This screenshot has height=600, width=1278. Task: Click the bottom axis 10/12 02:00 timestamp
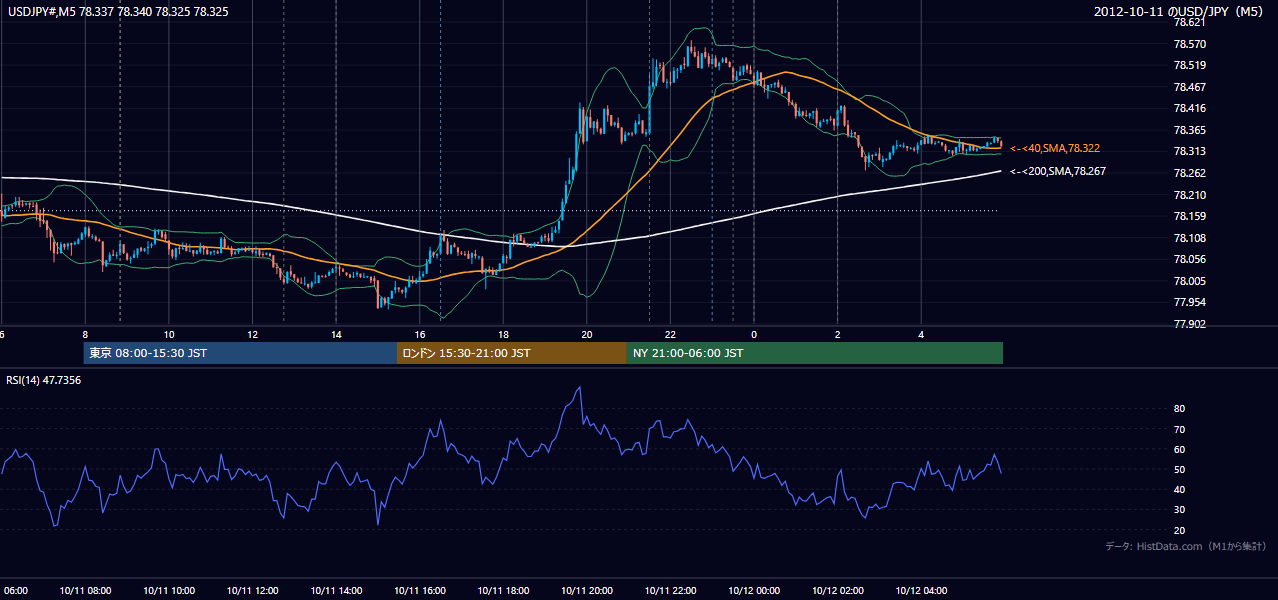click(x=837, y=590)
